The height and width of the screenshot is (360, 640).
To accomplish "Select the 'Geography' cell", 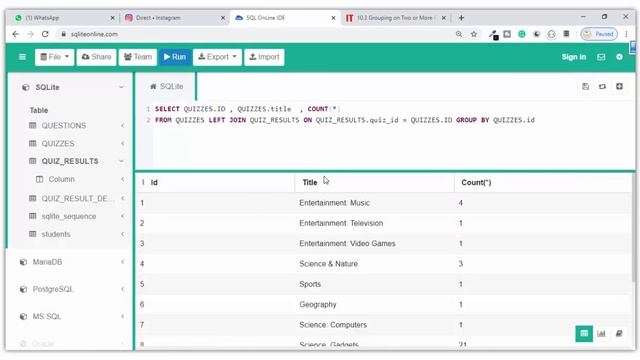I will [x=318, y=304].
